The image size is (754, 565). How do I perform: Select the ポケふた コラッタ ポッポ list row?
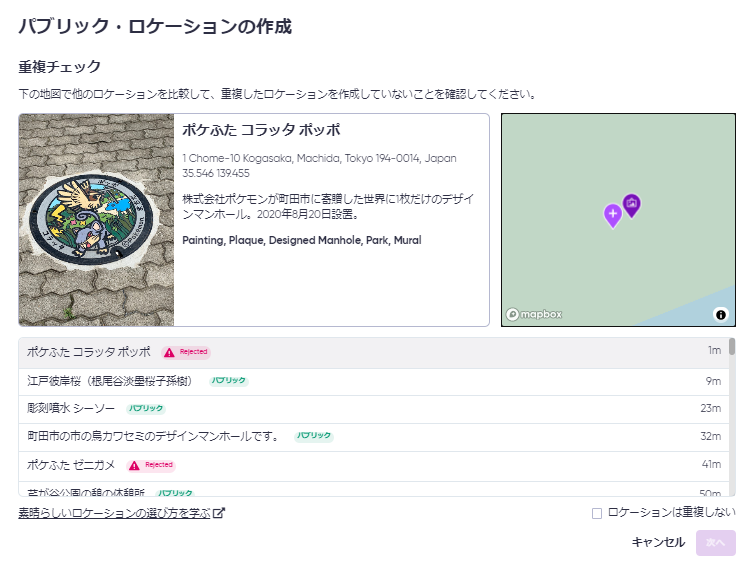click(x=374, y=352)
